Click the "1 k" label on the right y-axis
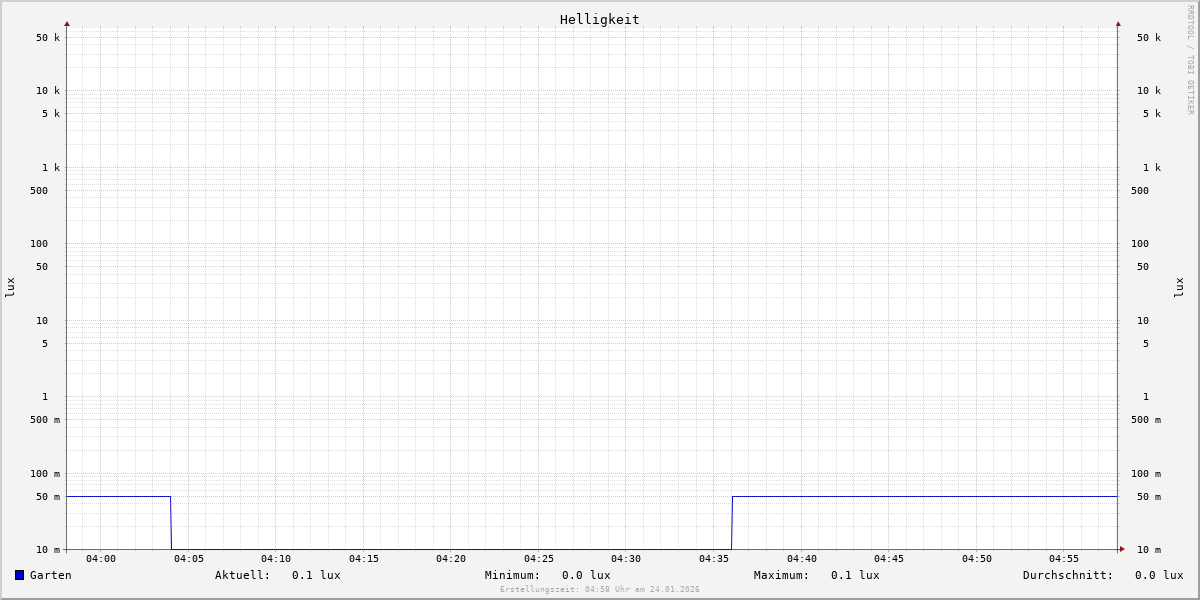The width and height of the screenshot is (1200, 600). (x=1152, y=168)
